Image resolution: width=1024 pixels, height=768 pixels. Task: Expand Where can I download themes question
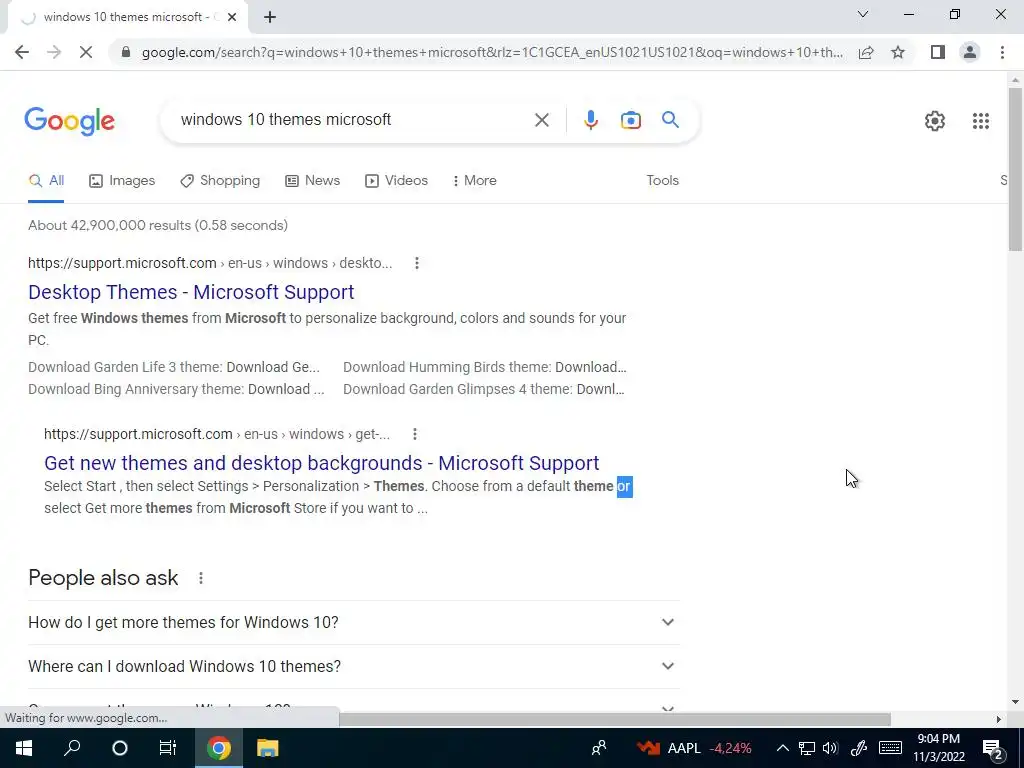point(353,666)
